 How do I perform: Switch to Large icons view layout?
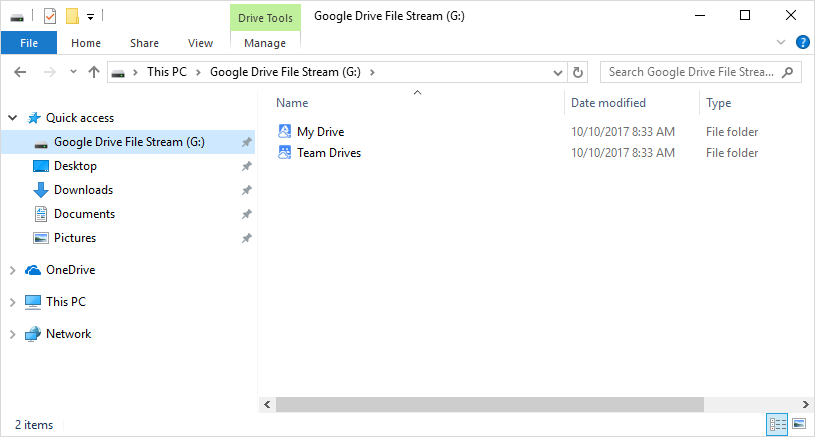[798, 425]
